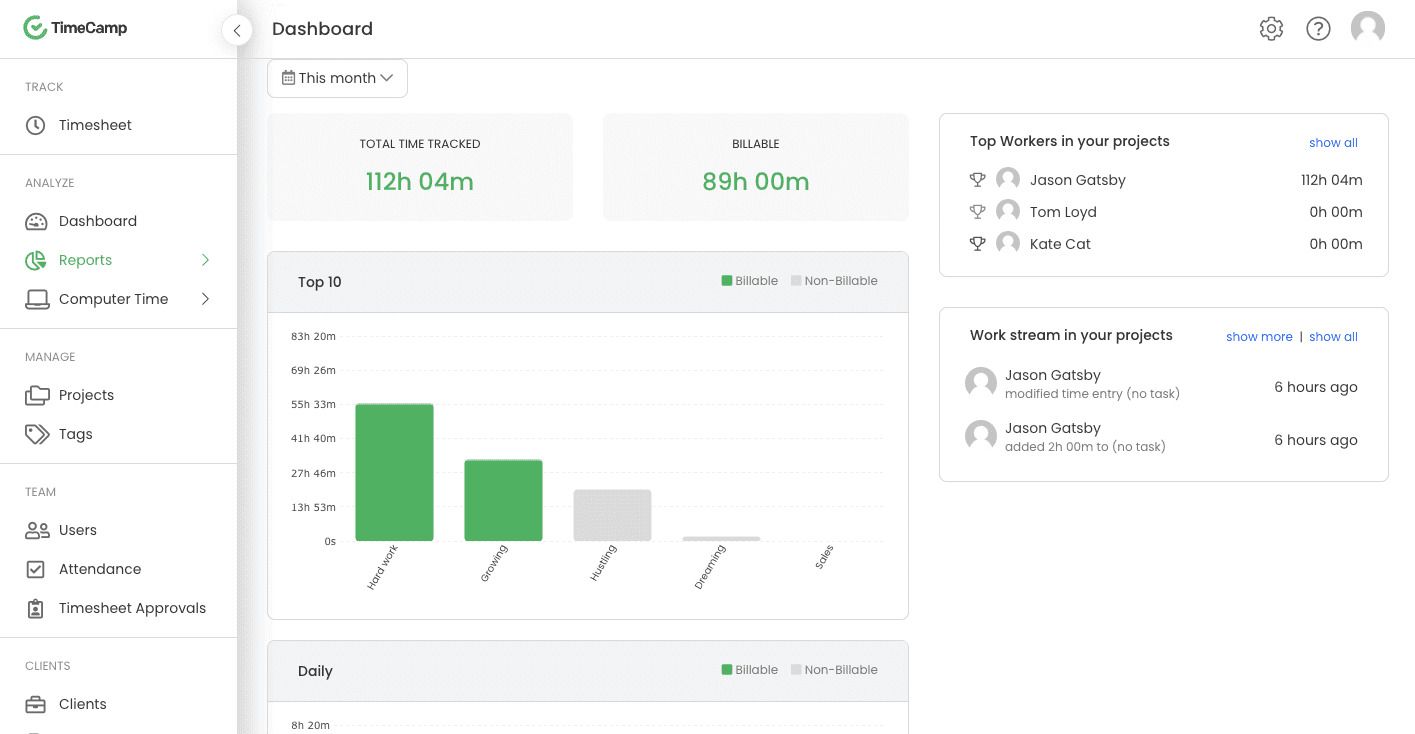
Task: Click the Projects folder icon
Action: (x=37, y=395)
